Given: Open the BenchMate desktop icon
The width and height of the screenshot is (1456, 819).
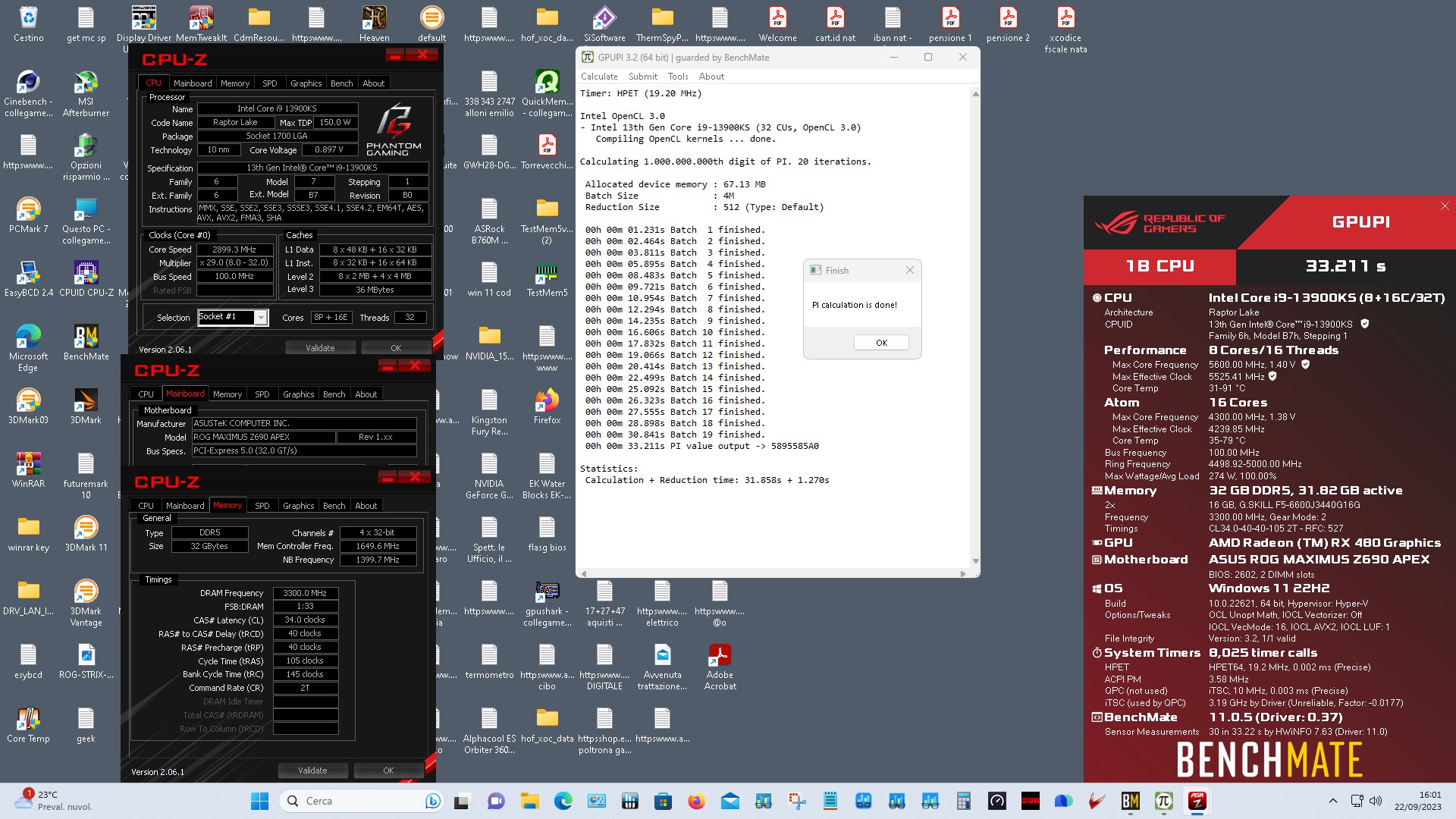Looking at the screenshot, I should click(86, 342).
